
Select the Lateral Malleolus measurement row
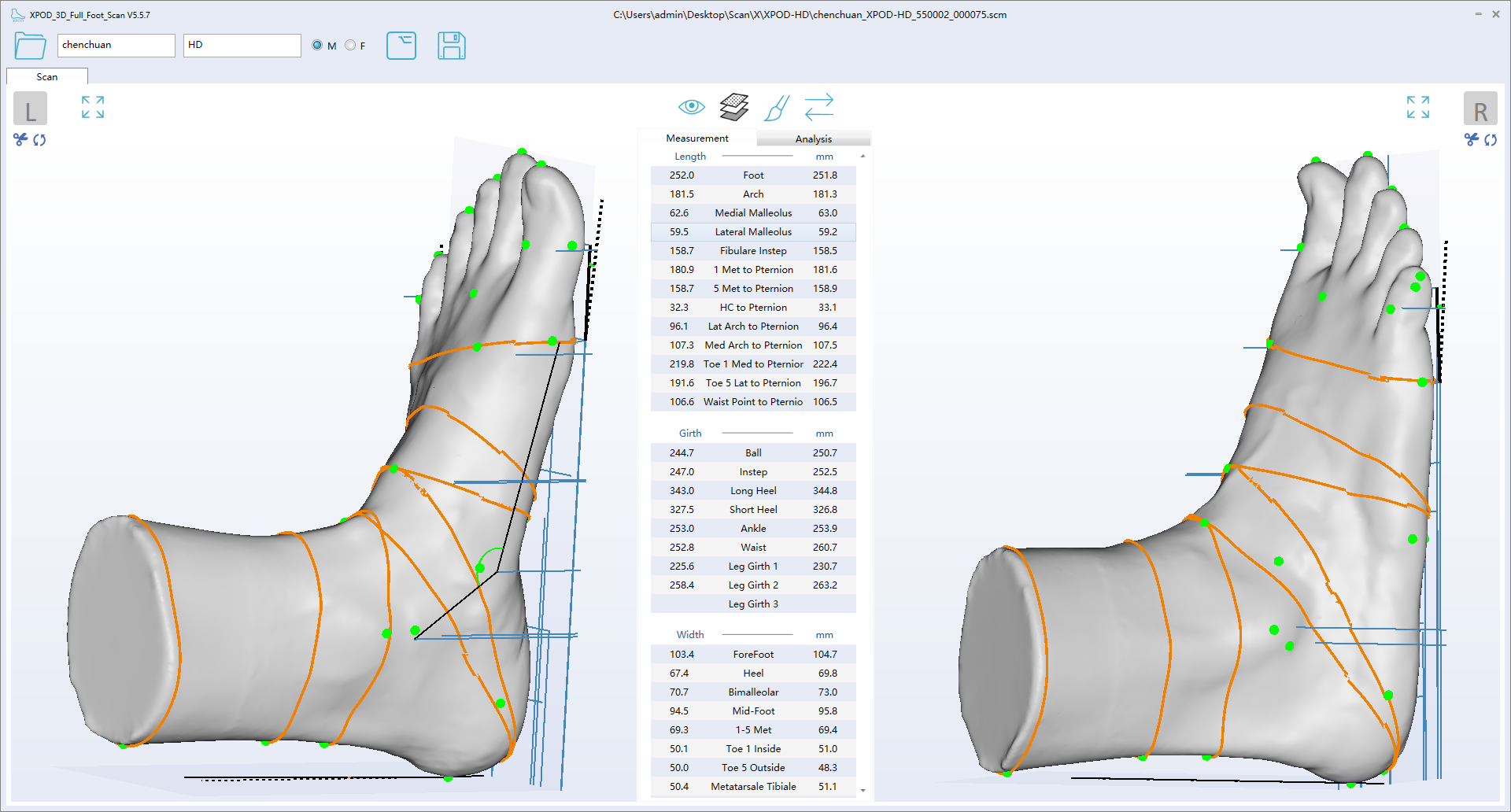(x=752, y=232)
